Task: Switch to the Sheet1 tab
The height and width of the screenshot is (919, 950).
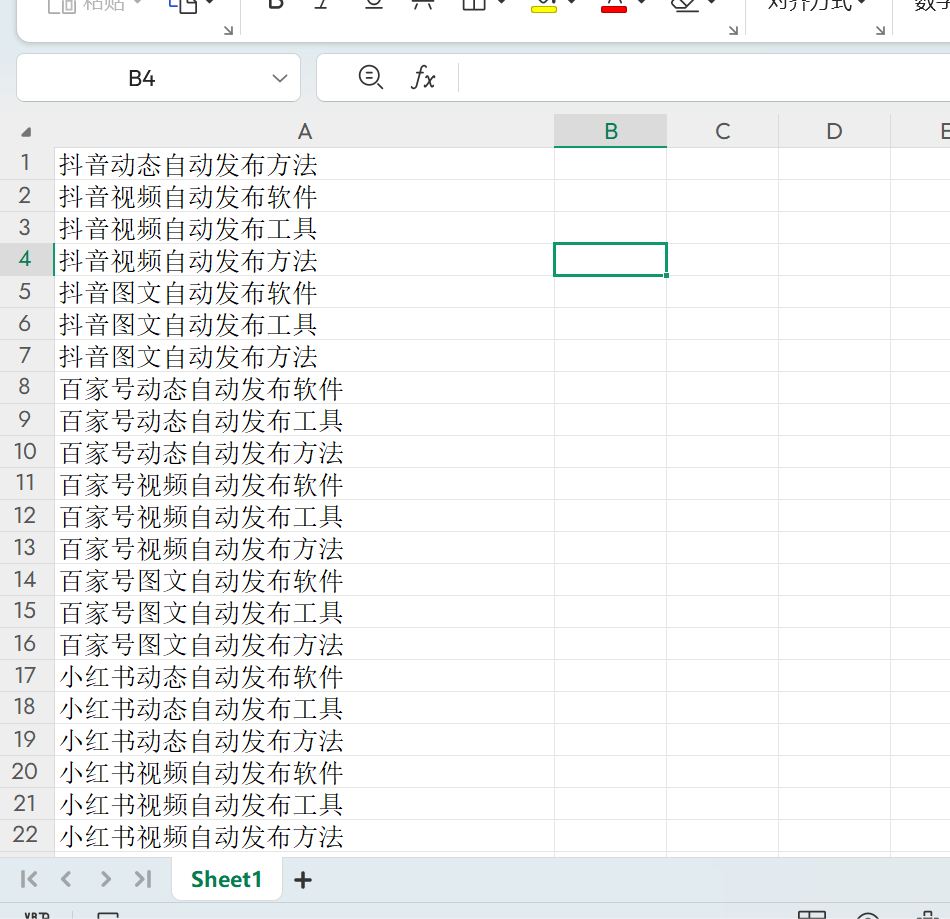Action: pyautogui.click(x=227, y=879)
